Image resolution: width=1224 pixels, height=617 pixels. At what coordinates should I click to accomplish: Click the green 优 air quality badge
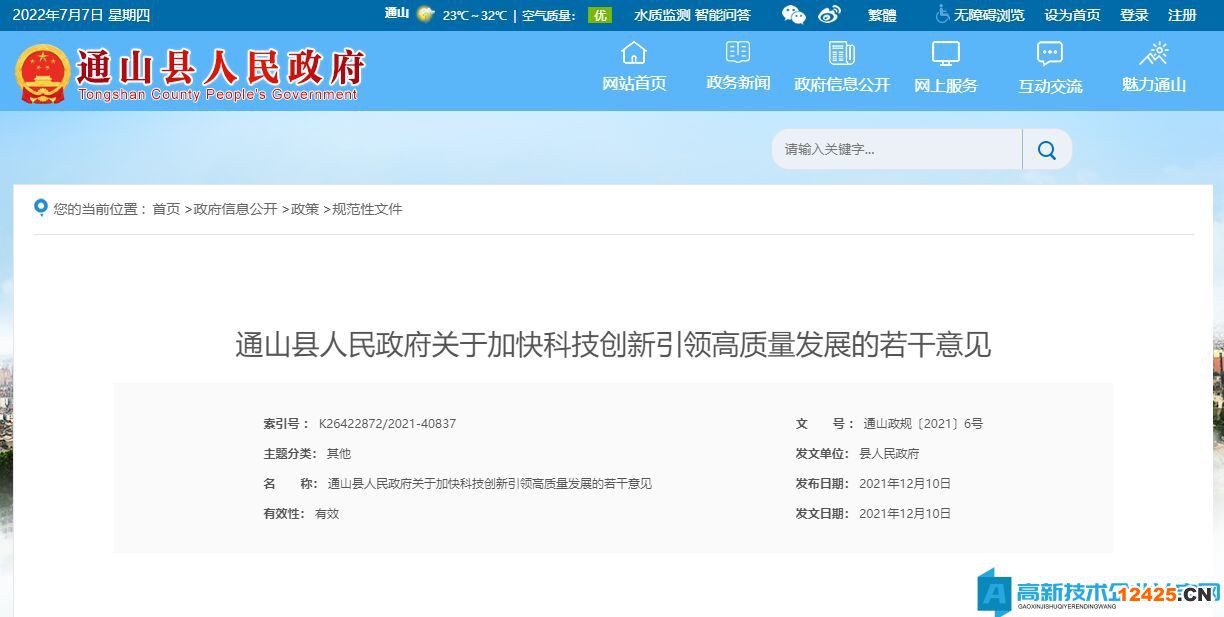(x=599, y=15)
